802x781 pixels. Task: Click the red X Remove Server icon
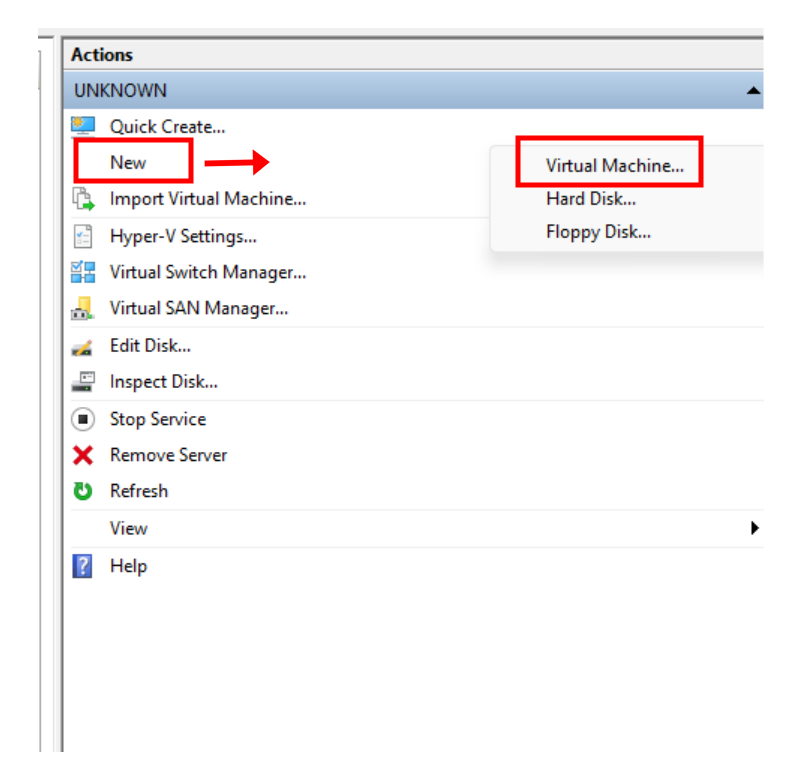83,455
